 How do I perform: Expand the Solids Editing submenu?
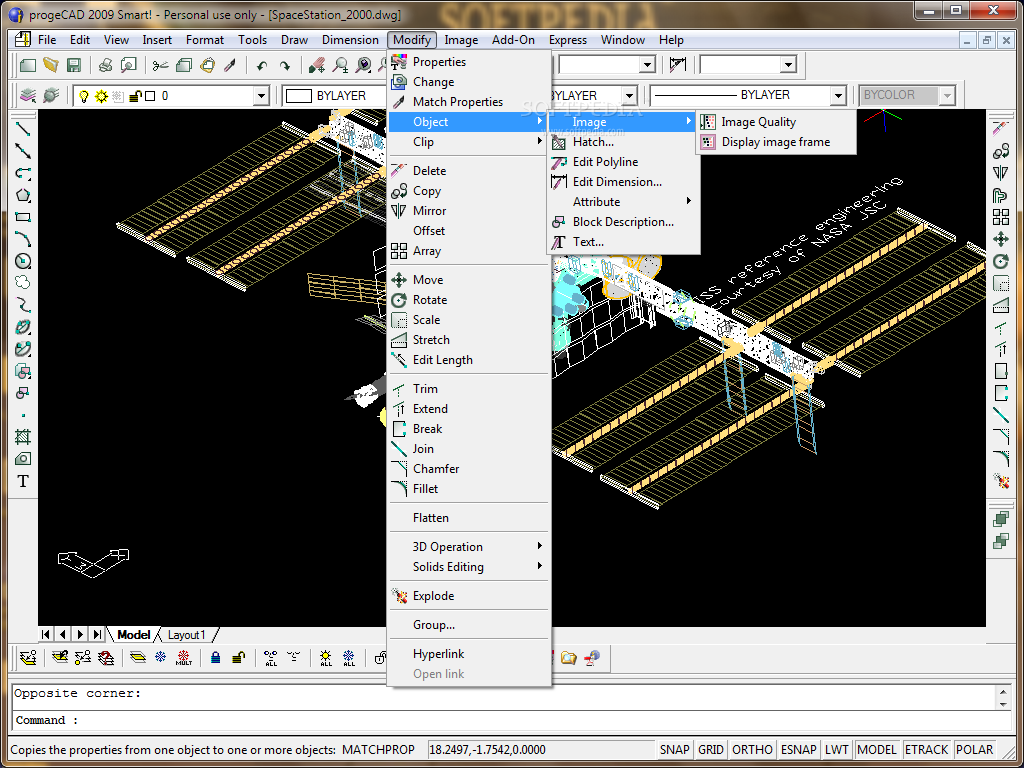point(469,567)
